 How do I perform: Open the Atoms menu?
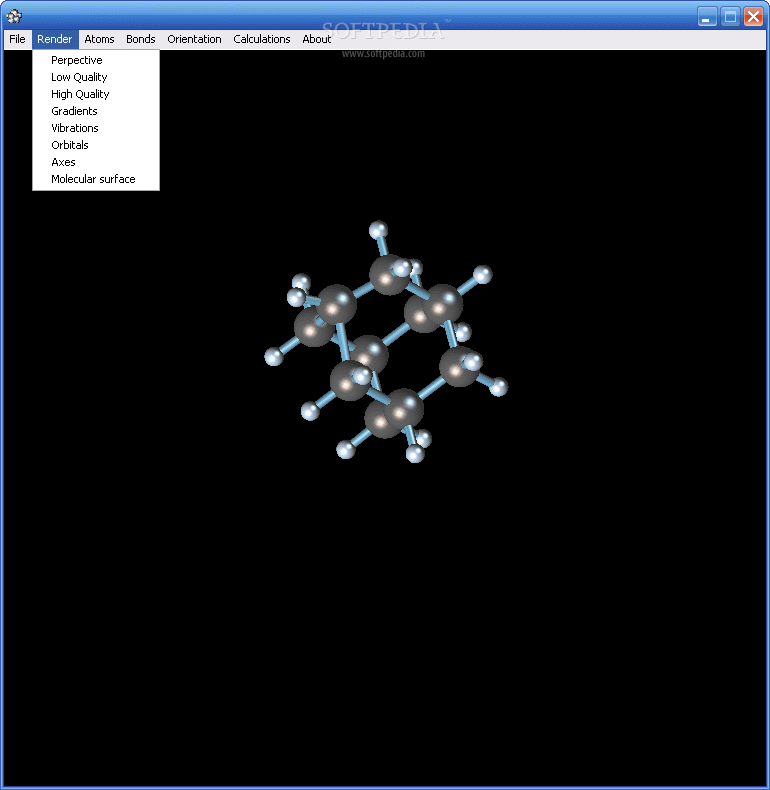click(x=99, y=39)
